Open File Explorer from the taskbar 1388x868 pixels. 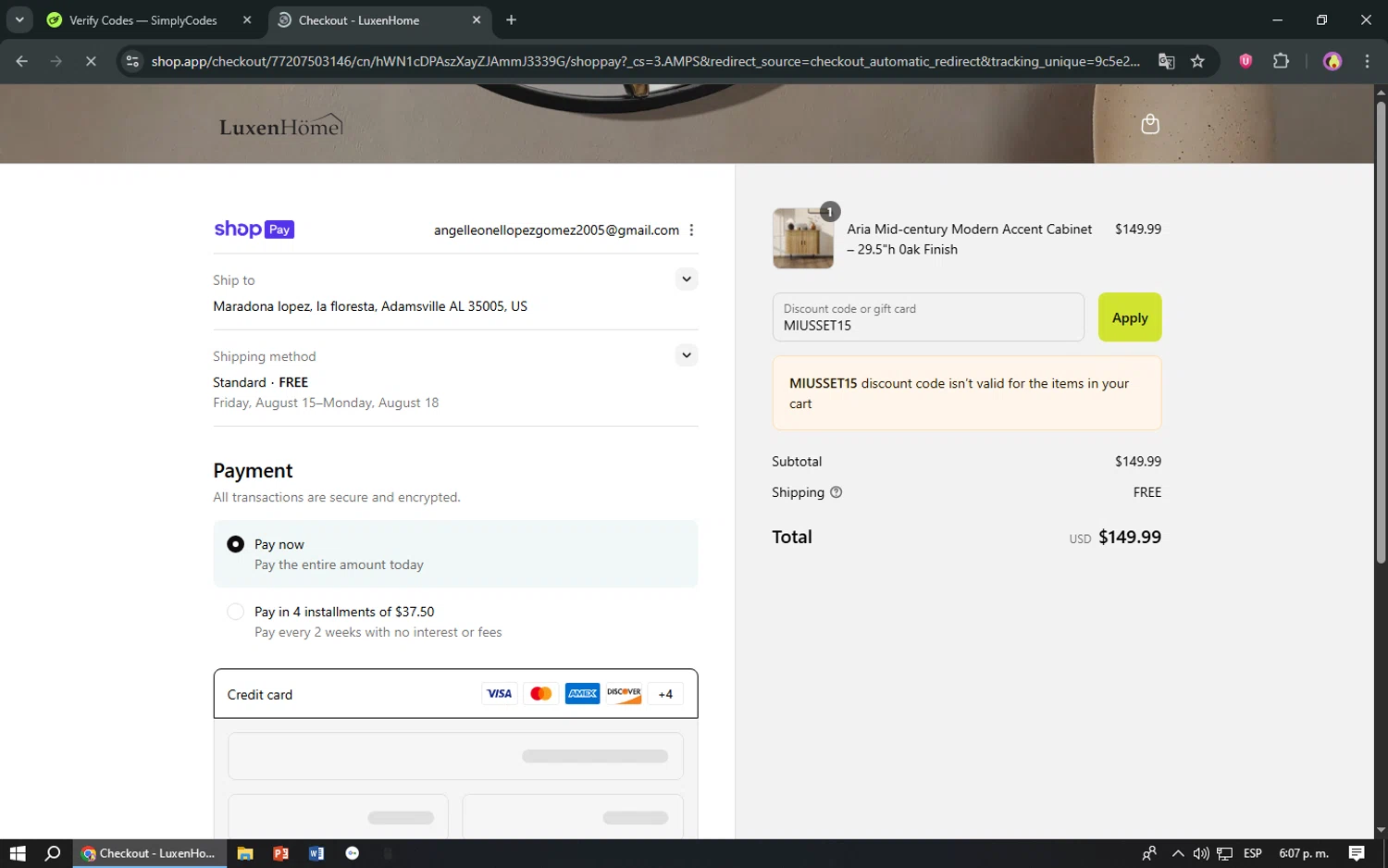(245, 853)
